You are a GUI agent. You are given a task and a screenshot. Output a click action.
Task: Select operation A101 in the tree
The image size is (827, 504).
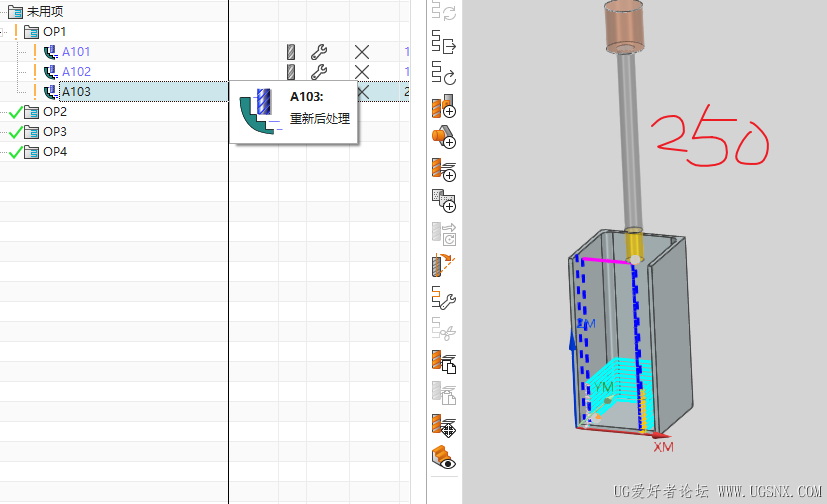point(76,52)
